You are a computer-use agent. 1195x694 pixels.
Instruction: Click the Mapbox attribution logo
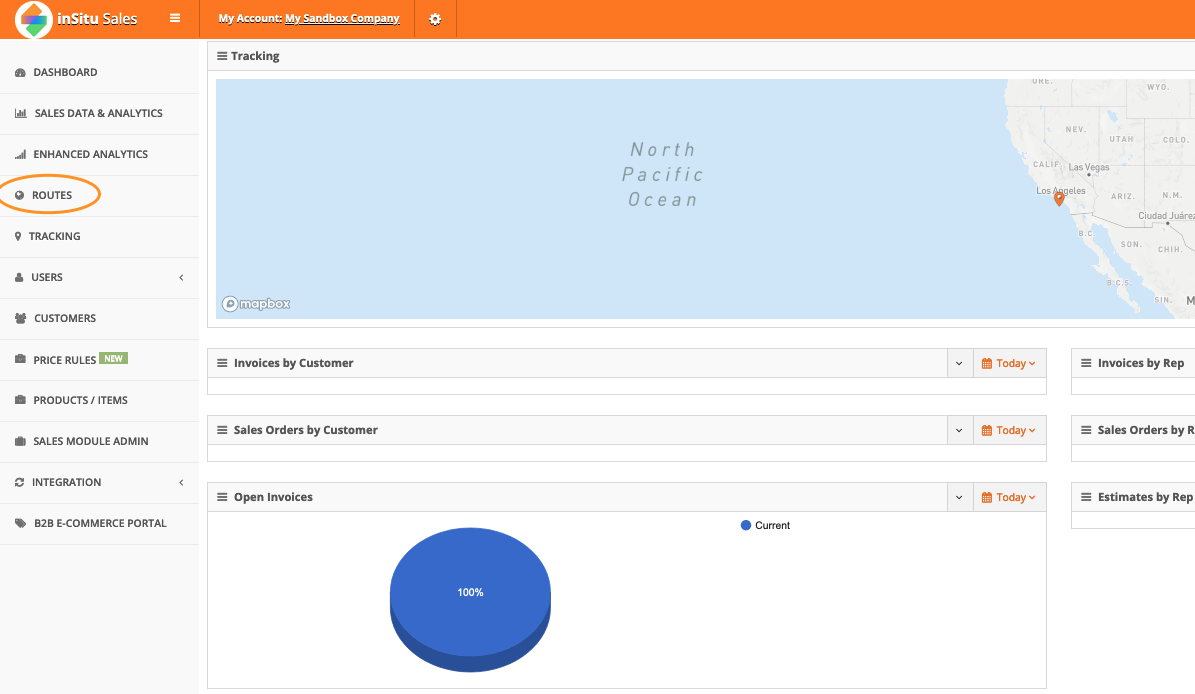pos(256,304)
